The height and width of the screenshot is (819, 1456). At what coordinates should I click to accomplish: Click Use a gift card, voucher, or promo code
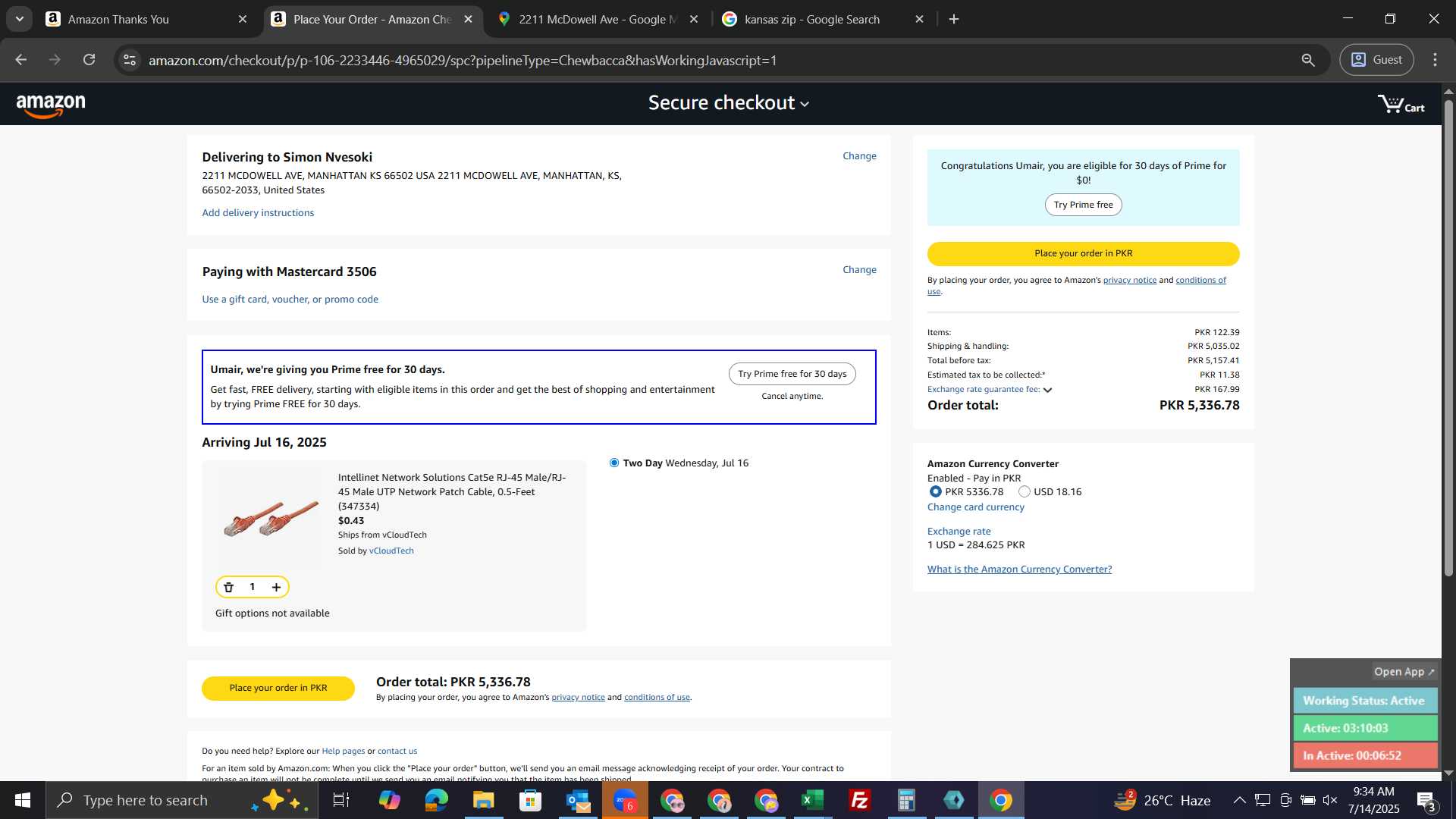tap(290, 300)
